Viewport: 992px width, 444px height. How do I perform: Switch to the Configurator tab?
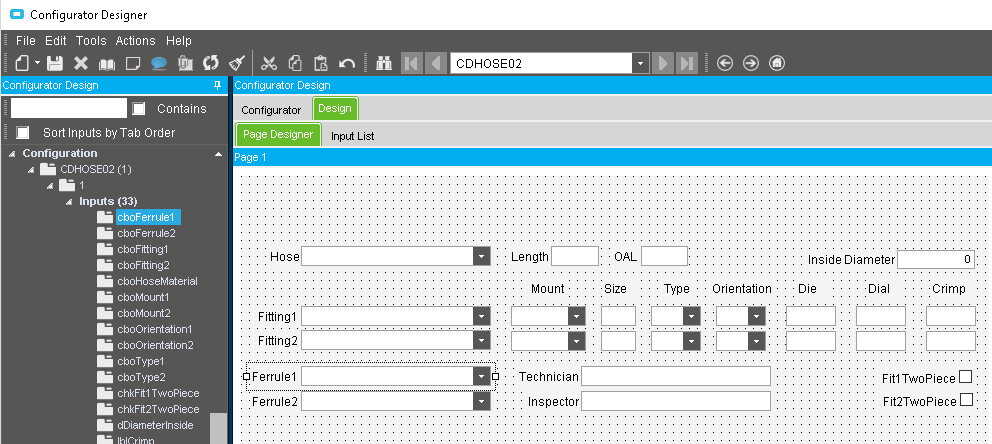click(x=271, y=109)
